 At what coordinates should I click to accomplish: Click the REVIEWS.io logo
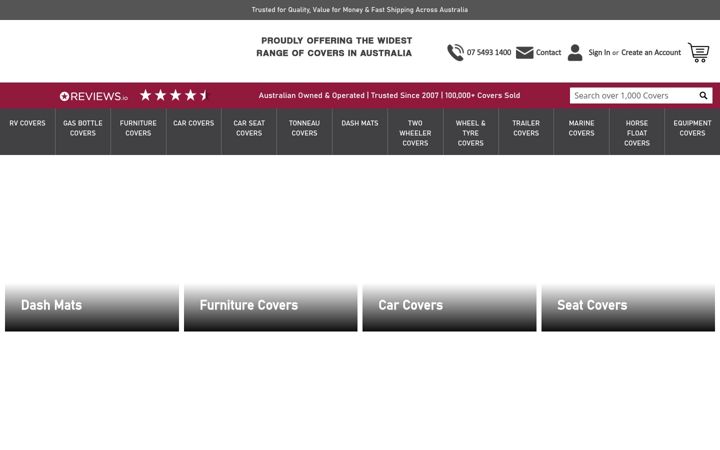click(94, 96)
